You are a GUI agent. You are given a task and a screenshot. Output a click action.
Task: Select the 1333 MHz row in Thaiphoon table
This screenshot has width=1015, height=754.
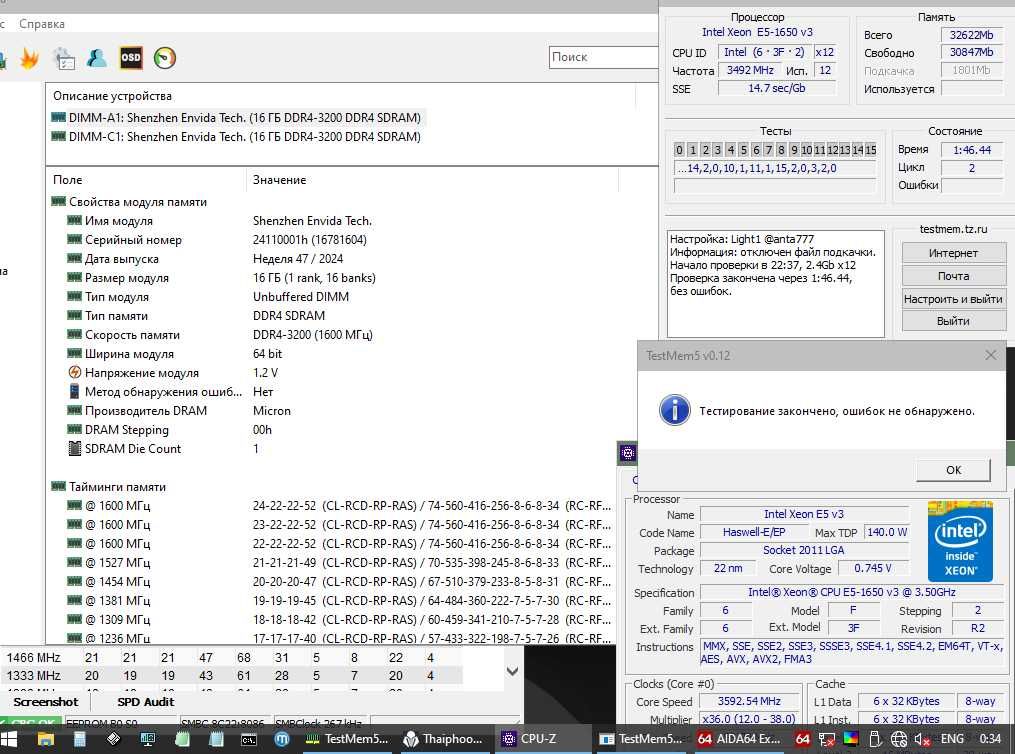click(x=232, y=675)
